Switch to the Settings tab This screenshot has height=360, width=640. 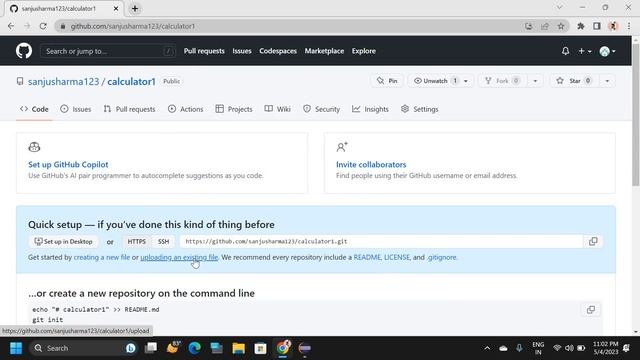click(x=420, y=109)
